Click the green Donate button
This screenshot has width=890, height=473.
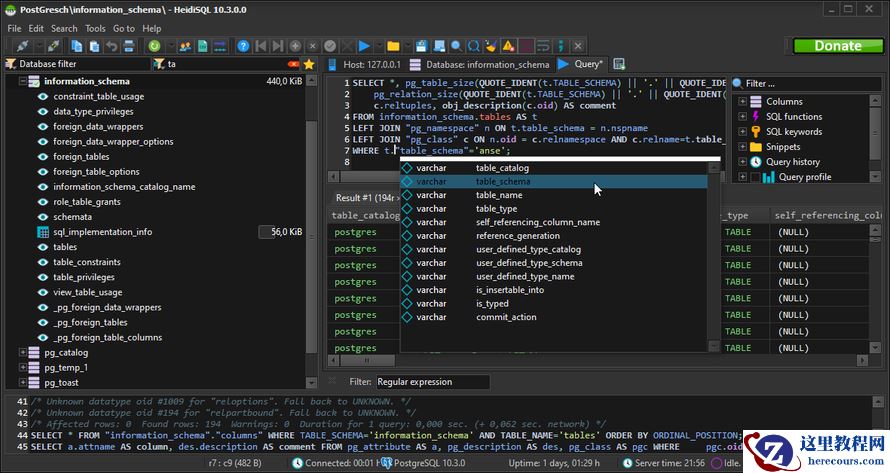[x=837, y=46]
